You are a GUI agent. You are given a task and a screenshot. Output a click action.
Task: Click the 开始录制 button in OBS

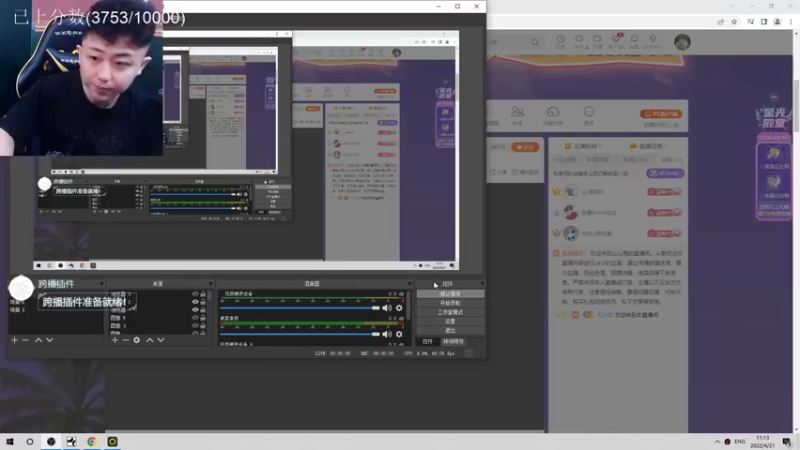pos(450,303)
